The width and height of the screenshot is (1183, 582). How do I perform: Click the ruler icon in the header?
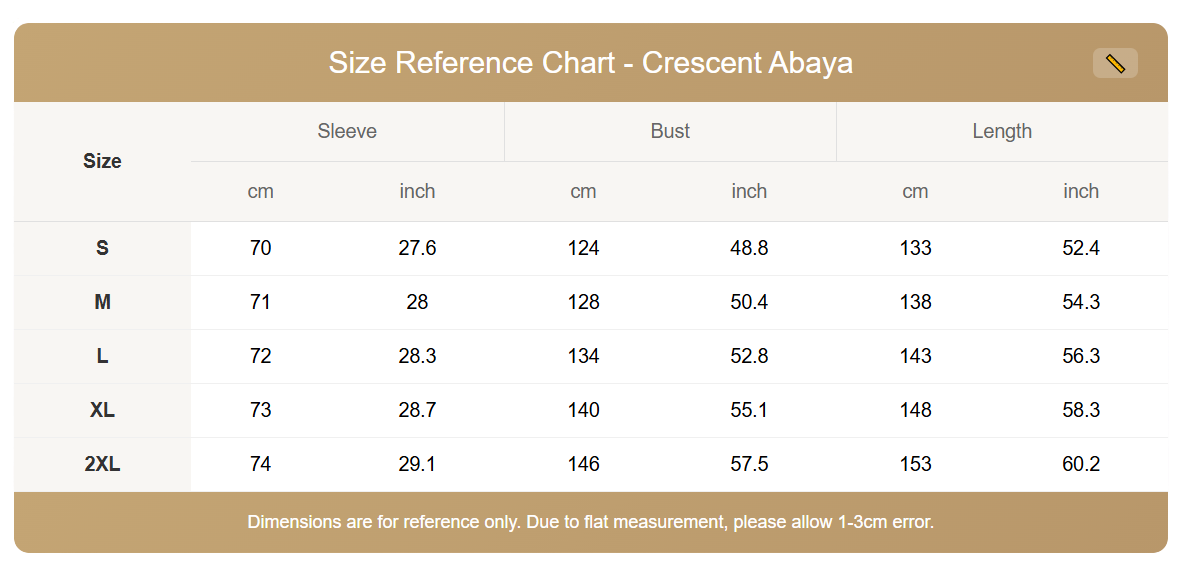click(x=1115, y=64)
